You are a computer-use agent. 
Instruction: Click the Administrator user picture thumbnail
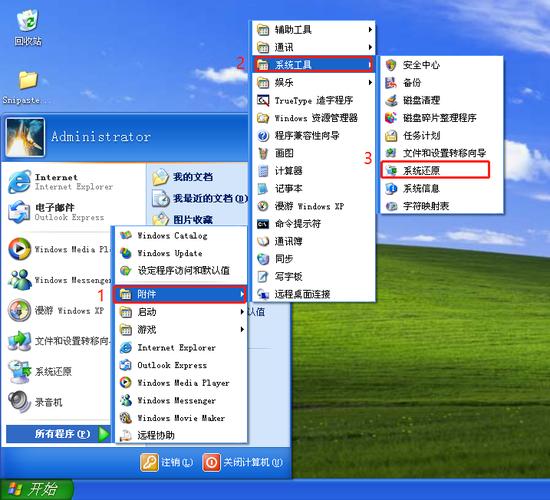[25, 137]
